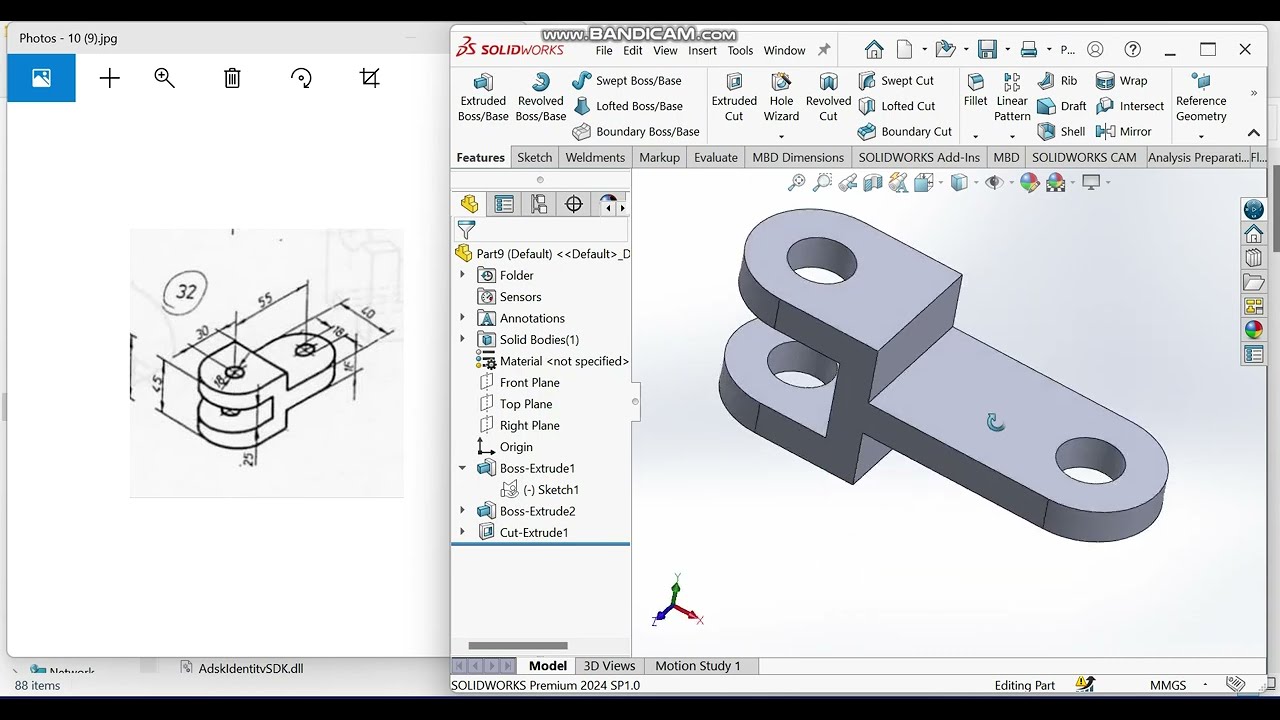Click the MMGS units status entry
Image resolution: width=1280 pixels, height=720 pixels.
1168,685
